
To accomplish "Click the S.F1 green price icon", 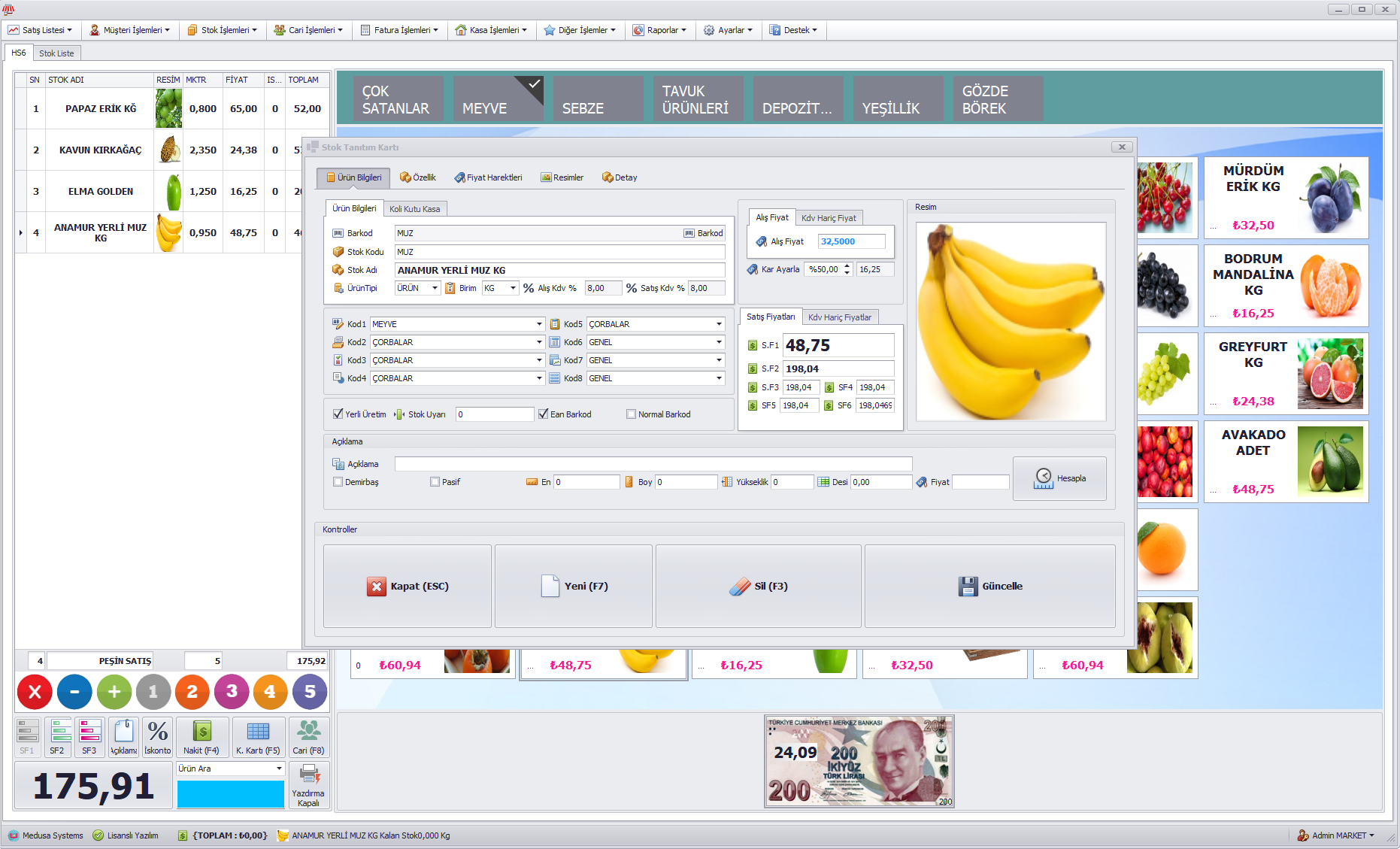I will point(753,345).
